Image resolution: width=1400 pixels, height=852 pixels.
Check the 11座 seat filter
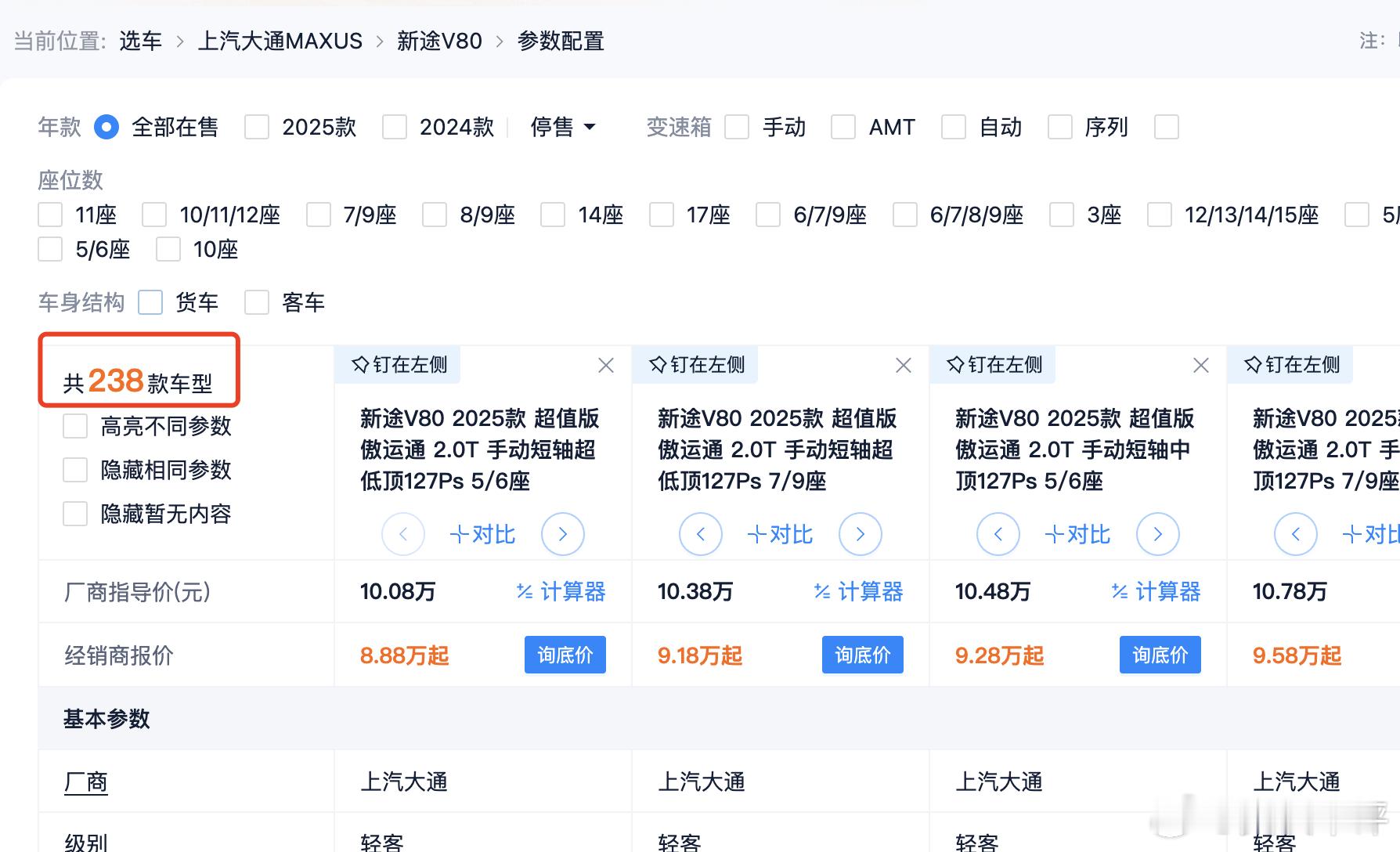tap(50, 215)
